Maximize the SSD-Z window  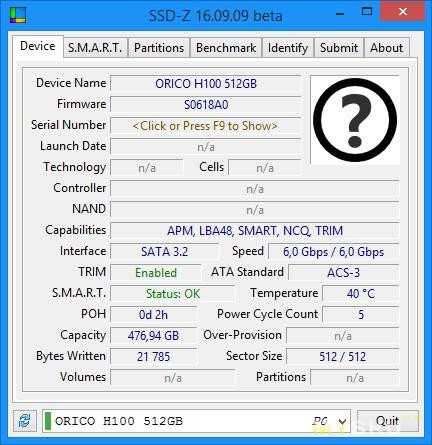click(367, 12)
